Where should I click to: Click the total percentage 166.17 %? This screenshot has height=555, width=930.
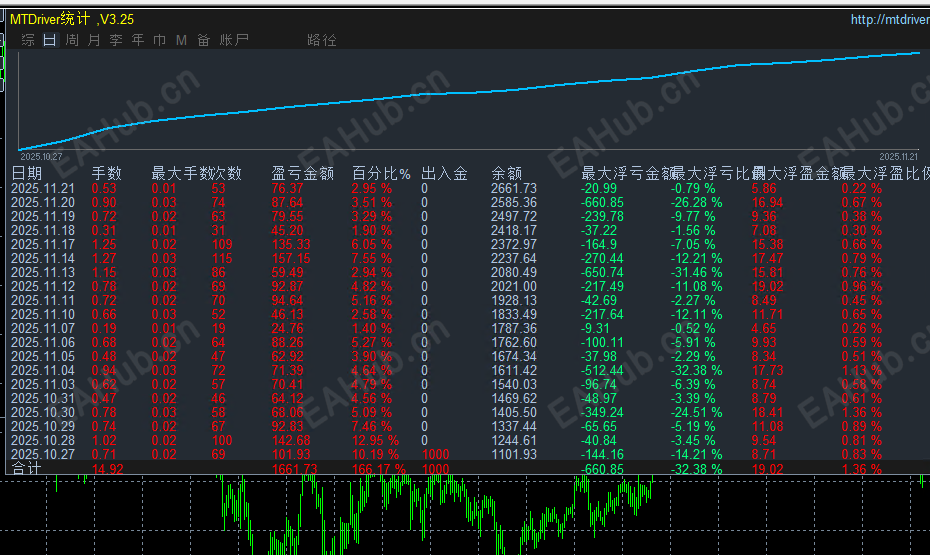coord(378,468)
